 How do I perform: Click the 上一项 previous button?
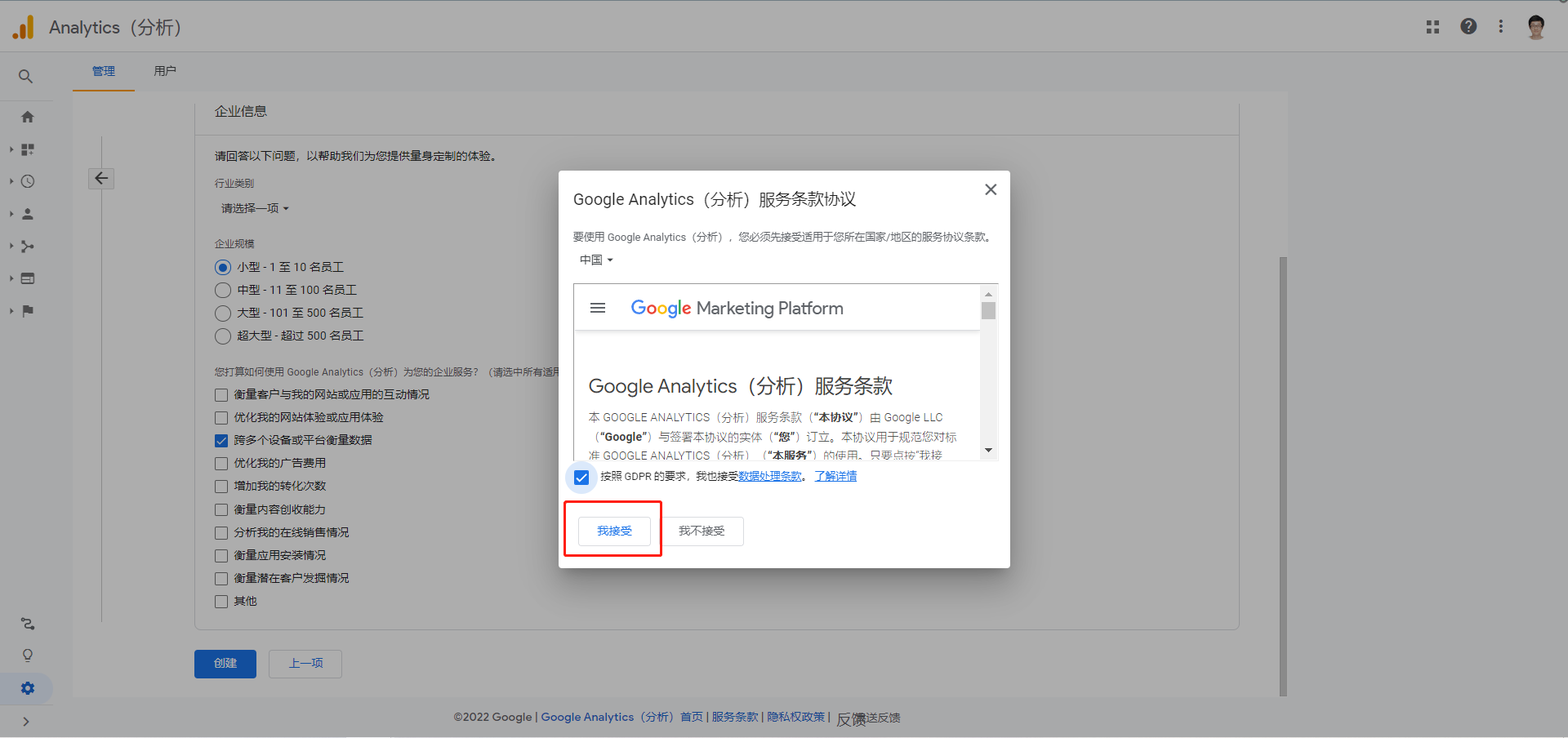click(x=305, y=664)
